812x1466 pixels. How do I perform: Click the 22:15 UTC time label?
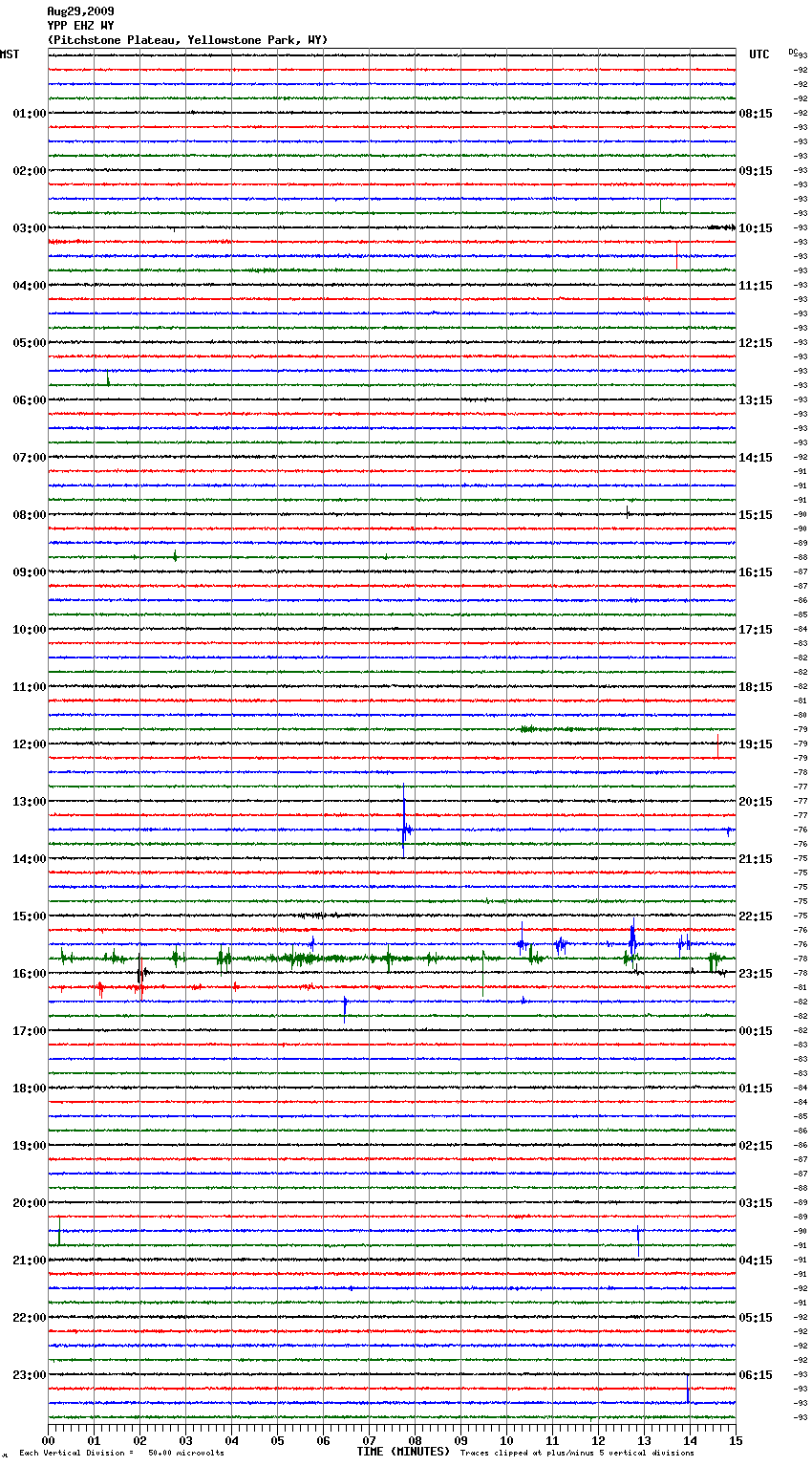[756, 916]
